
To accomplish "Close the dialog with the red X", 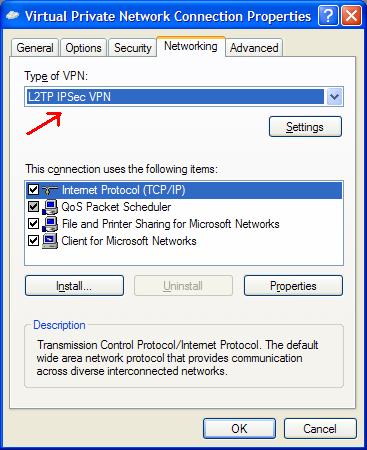I will tap(351, 16).
